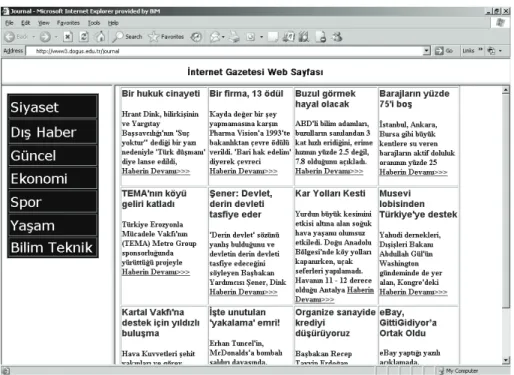Viewport: 514px width, 375px height.
Task: Click the headline Kar Yolları Kesti
Action: [330, 193]
